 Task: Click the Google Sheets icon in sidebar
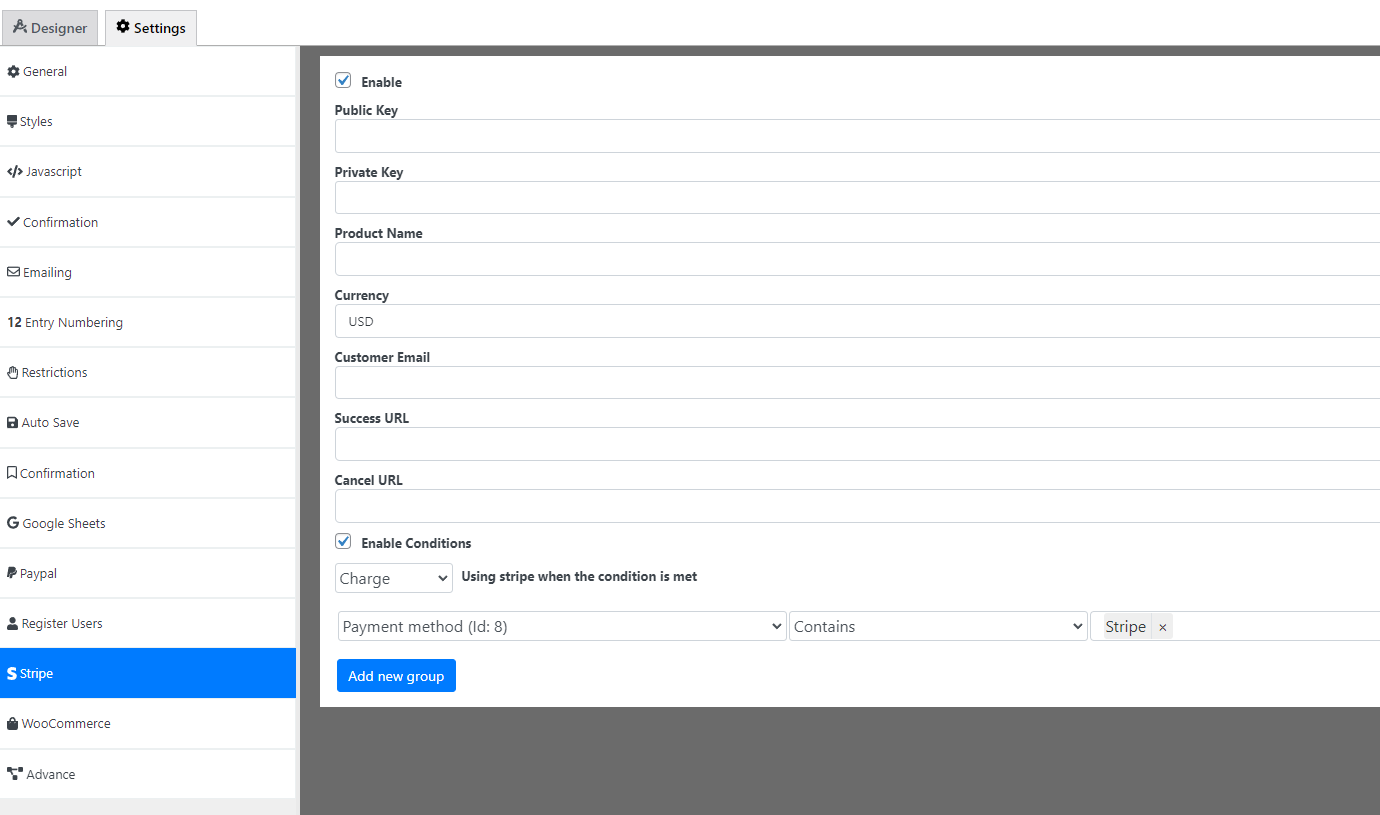click(x=13, y=523)
